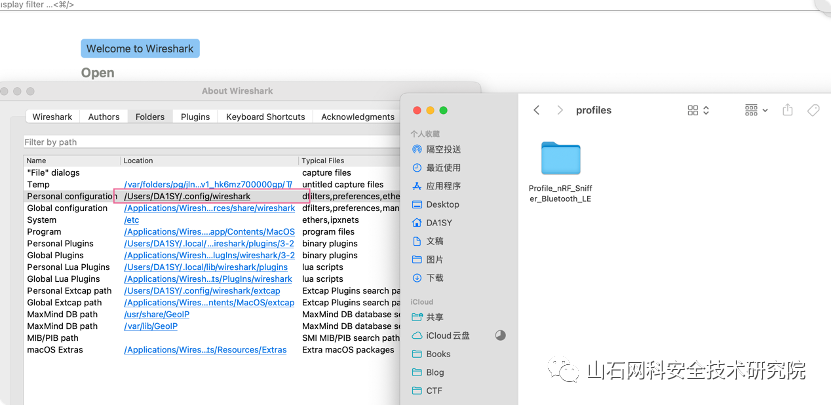Click the Name column header
832x406 pixels.
(x=72, y=160)
